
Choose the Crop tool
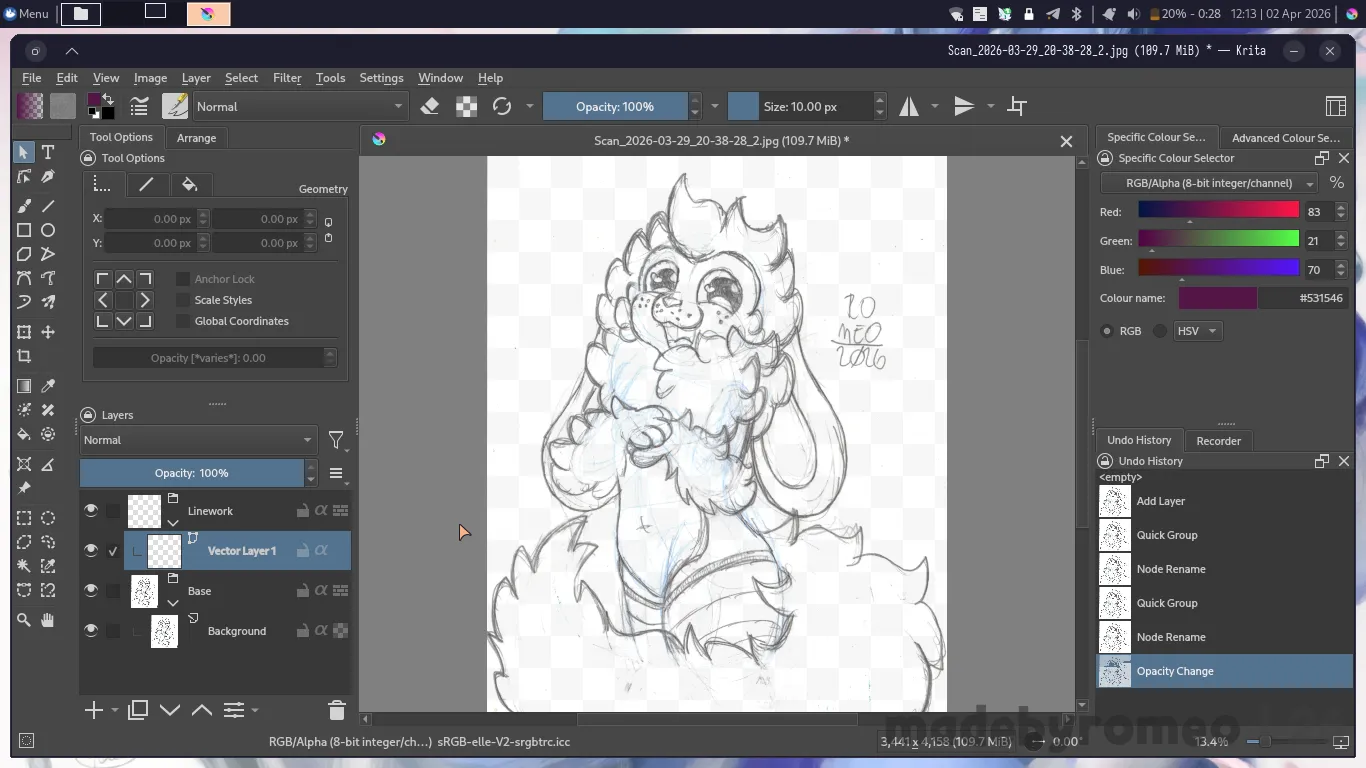24,356
